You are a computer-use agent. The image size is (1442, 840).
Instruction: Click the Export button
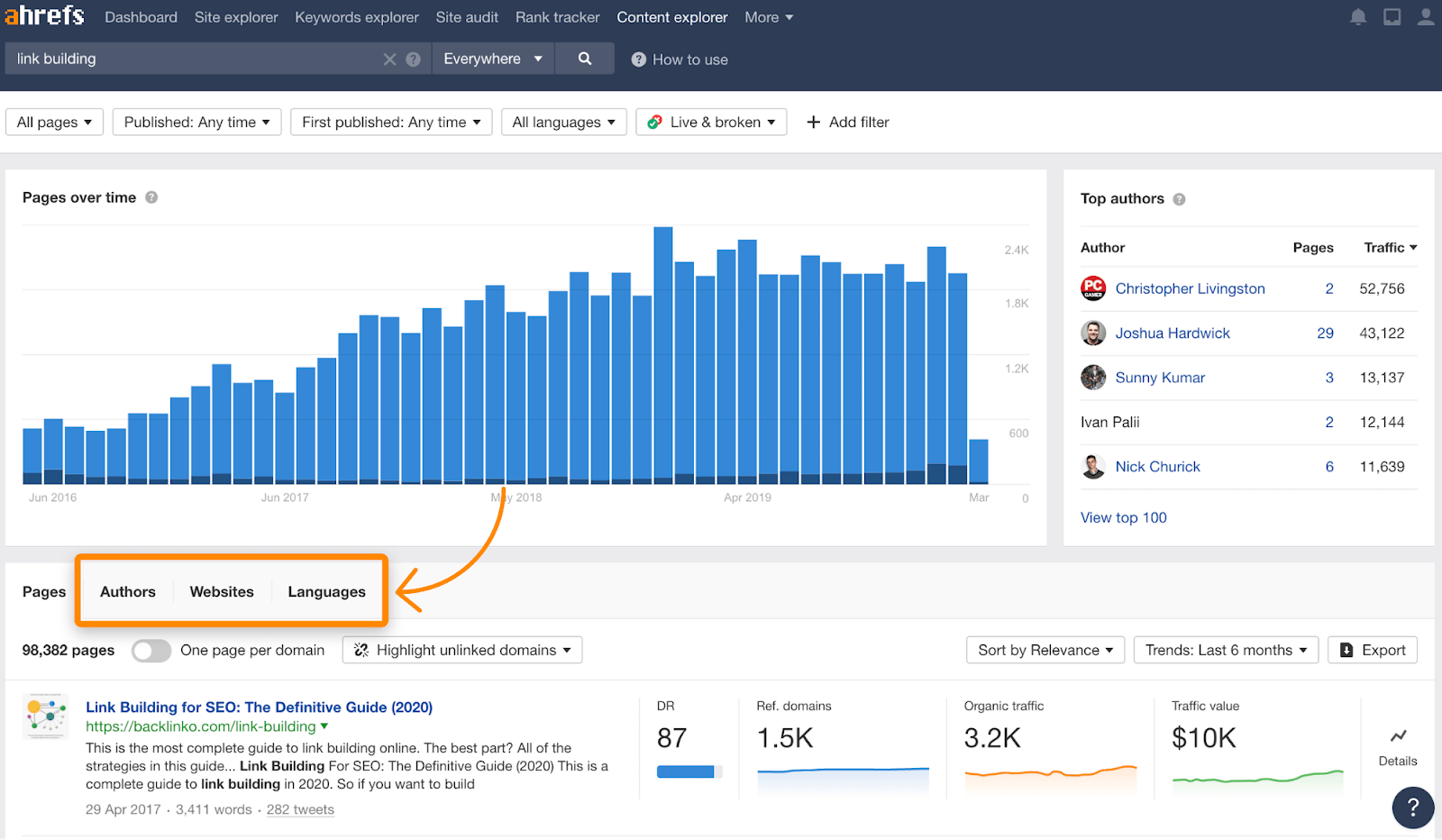click(x=1372, y=651)
